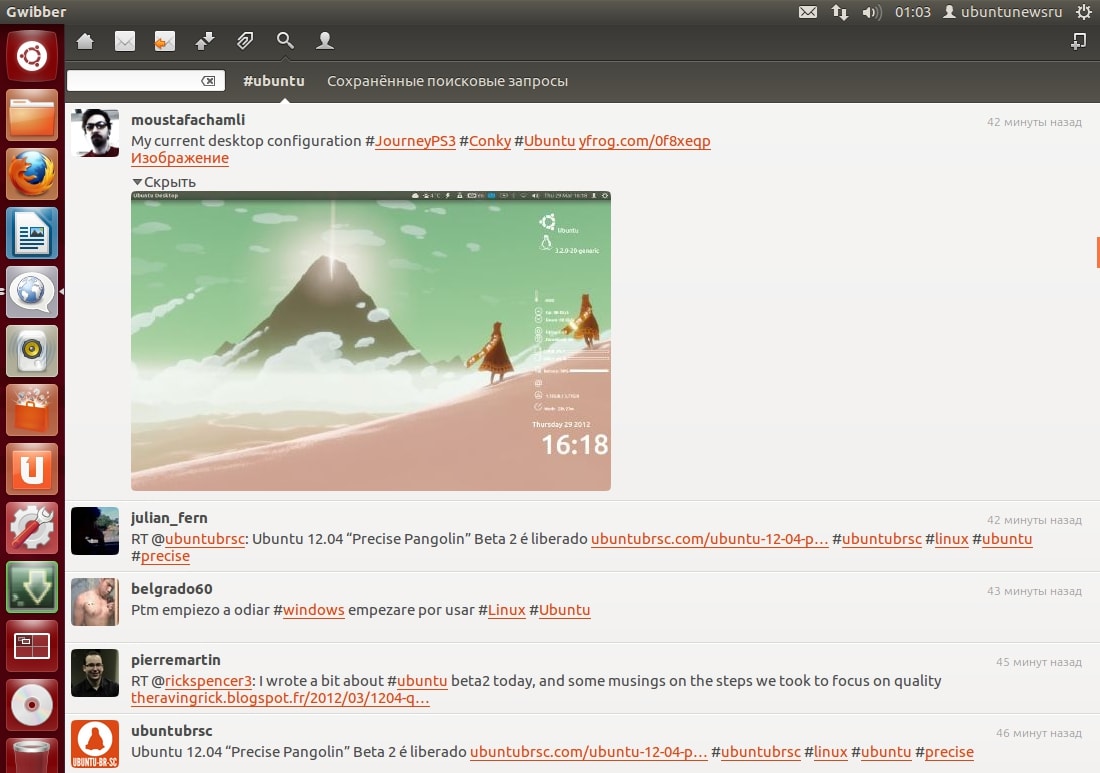Click the 01:03 clock in panel
The width and height of the screenshot is (1100, 773).
pyautogui.click(x=913, y=12)
